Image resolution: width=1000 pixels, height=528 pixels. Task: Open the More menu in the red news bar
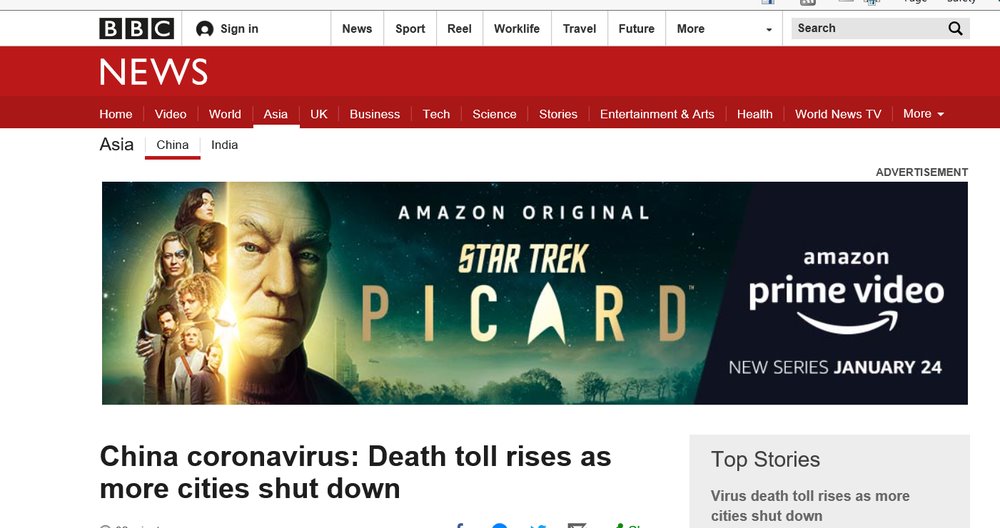coord(923,114)
